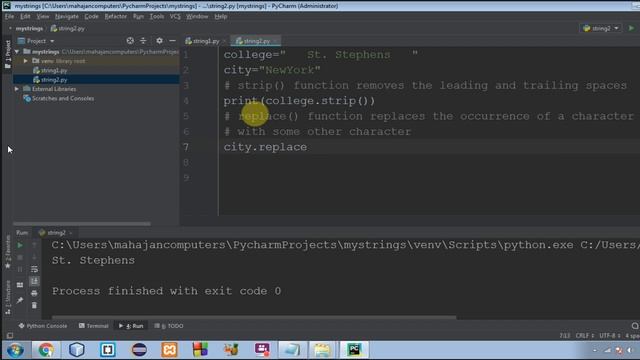Open the Terminal tool window
The image size is (640, 360).
(93, 326)
